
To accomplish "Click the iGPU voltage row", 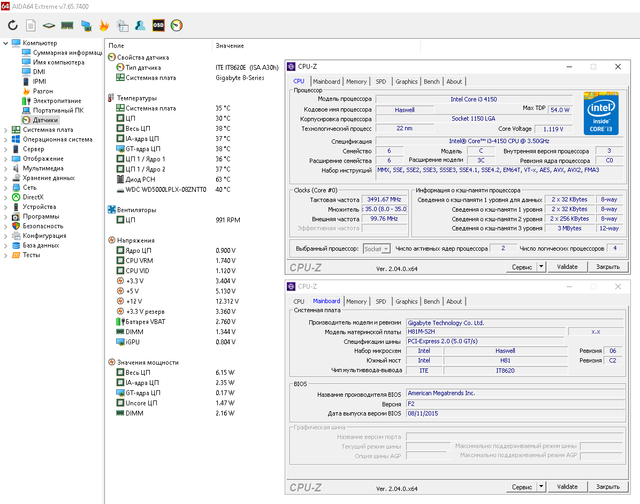I will [x=176, y=342].
